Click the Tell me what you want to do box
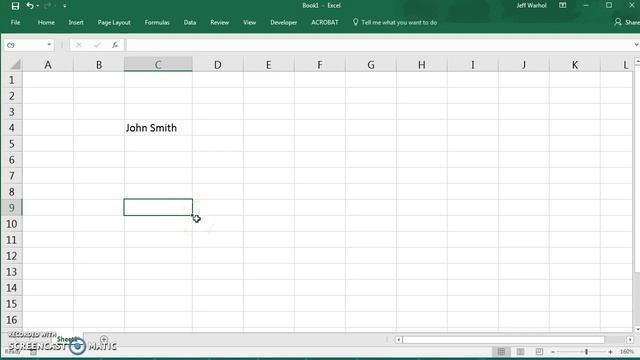The height and width of the screenshot is (360, 640). 395,22
